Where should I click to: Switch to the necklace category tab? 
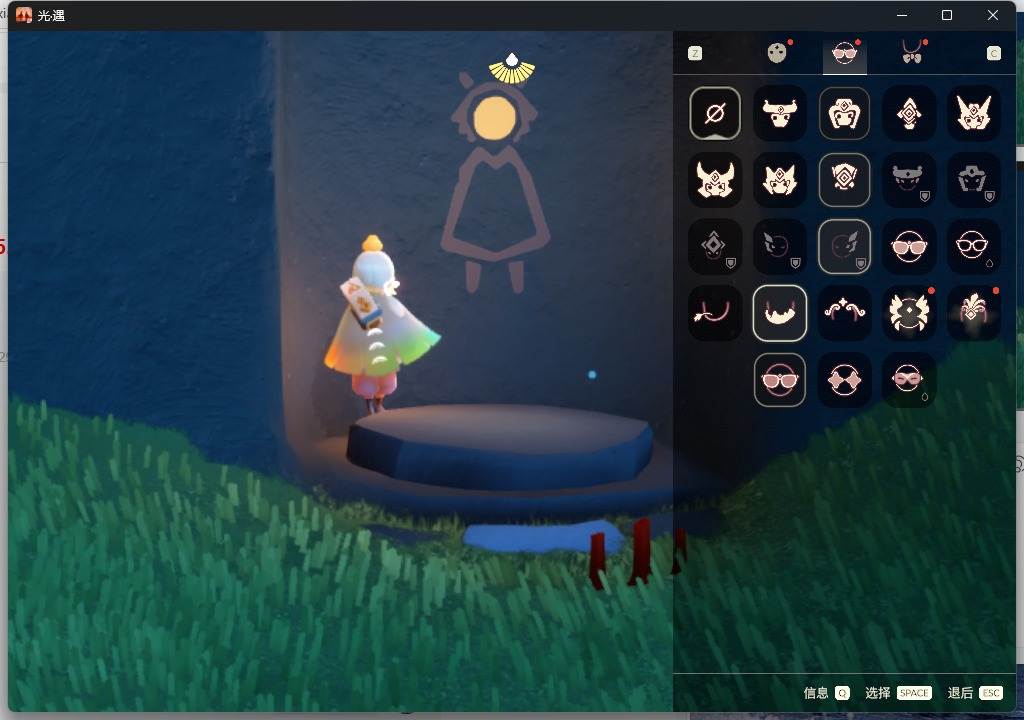(x=912, y=52)
